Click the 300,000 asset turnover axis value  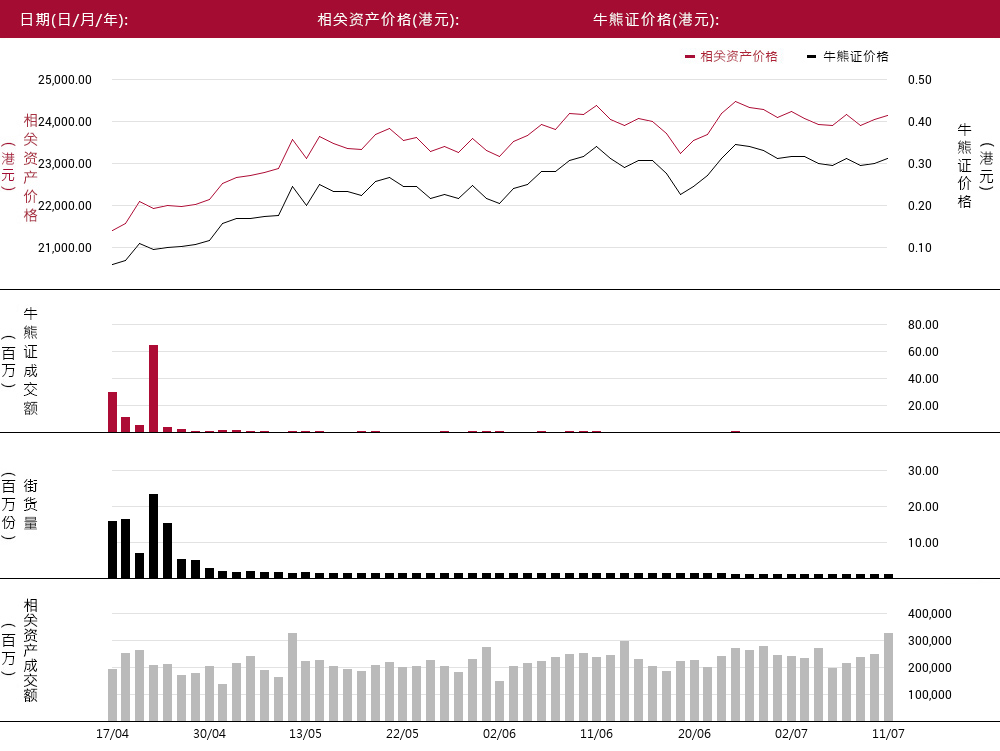click(929, 641)
